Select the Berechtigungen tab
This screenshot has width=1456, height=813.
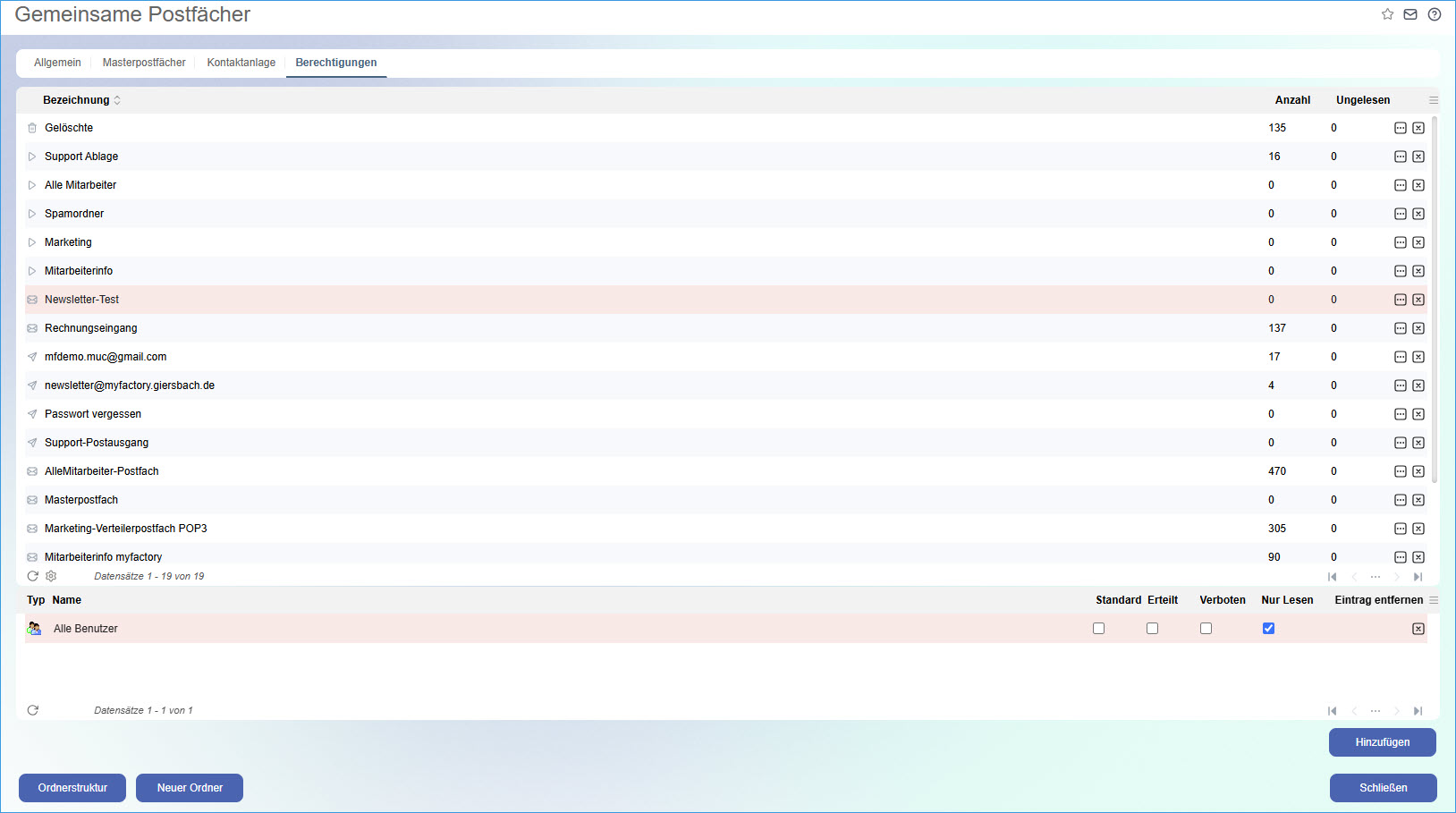pos(336,63)
